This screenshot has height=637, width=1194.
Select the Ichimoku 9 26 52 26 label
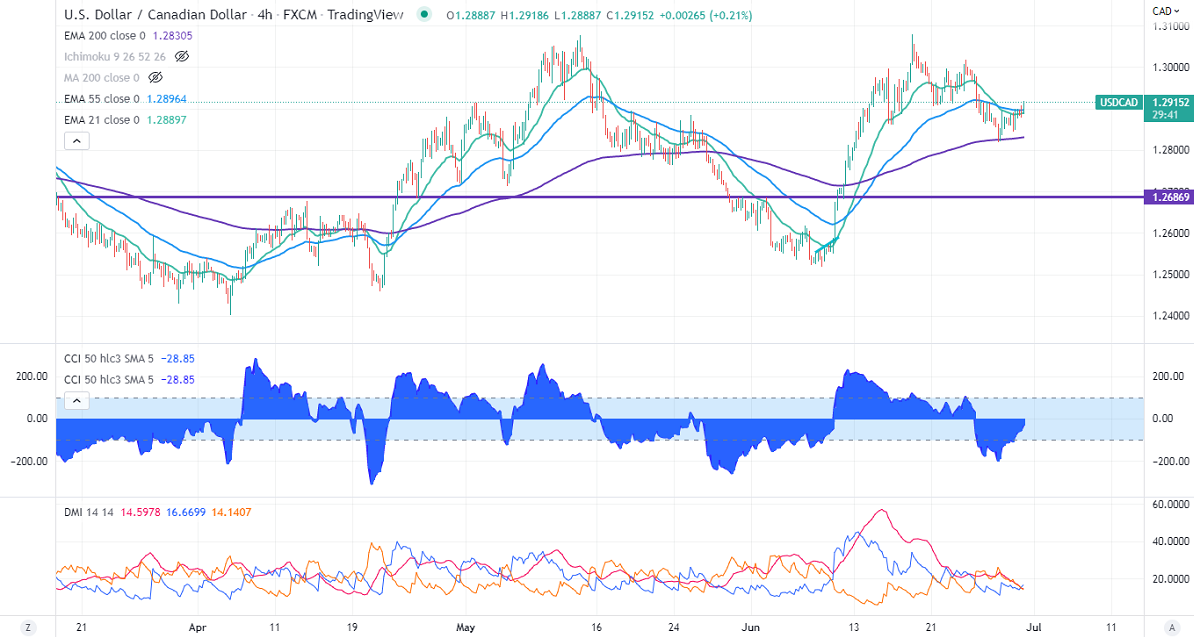115,56
